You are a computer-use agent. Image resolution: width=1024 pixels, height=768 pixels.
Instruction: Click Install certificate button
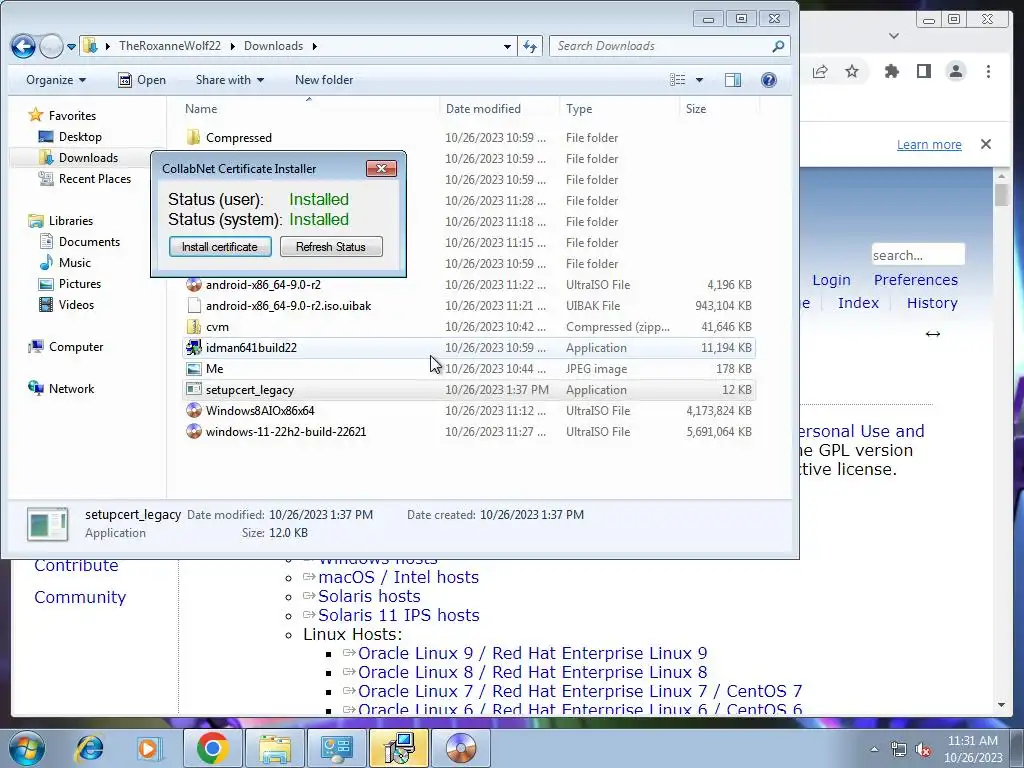point(219,247)
